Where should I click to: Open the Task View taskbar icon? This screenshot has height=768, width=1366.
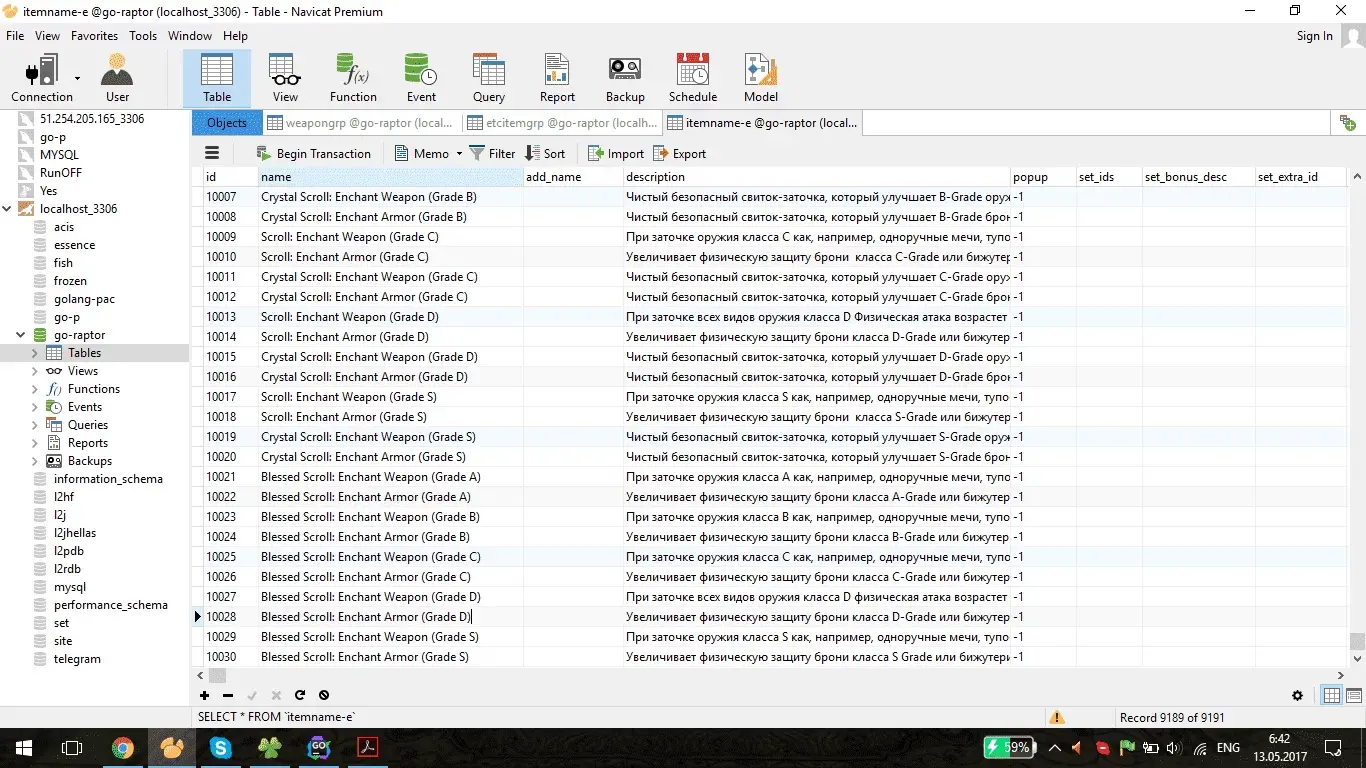71,747
